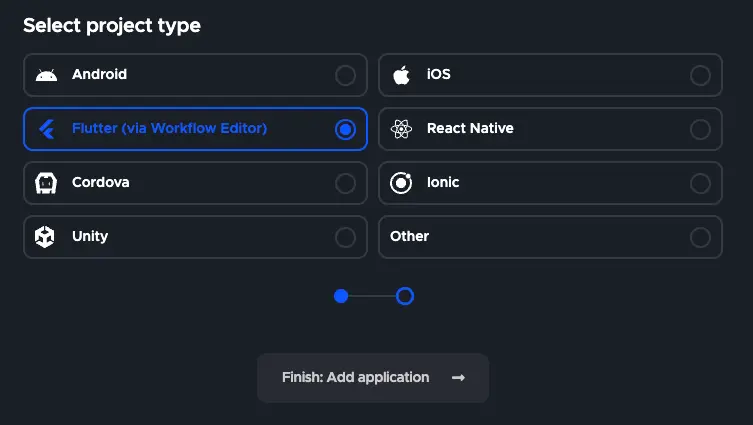Click the Android robot icon

[x=46, y=75]
